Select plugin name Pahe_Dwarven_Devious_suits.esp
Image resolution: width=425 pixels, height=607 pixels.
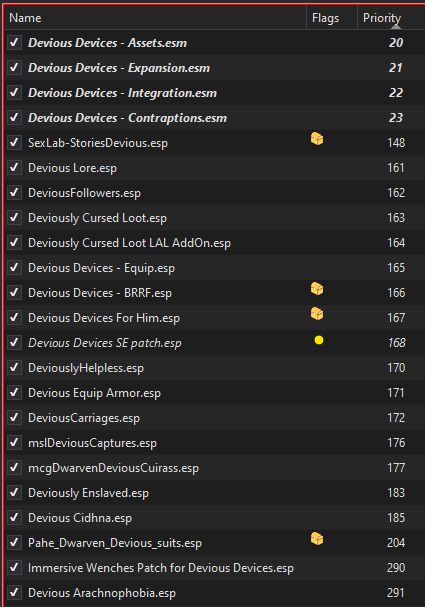pos(115,543)
